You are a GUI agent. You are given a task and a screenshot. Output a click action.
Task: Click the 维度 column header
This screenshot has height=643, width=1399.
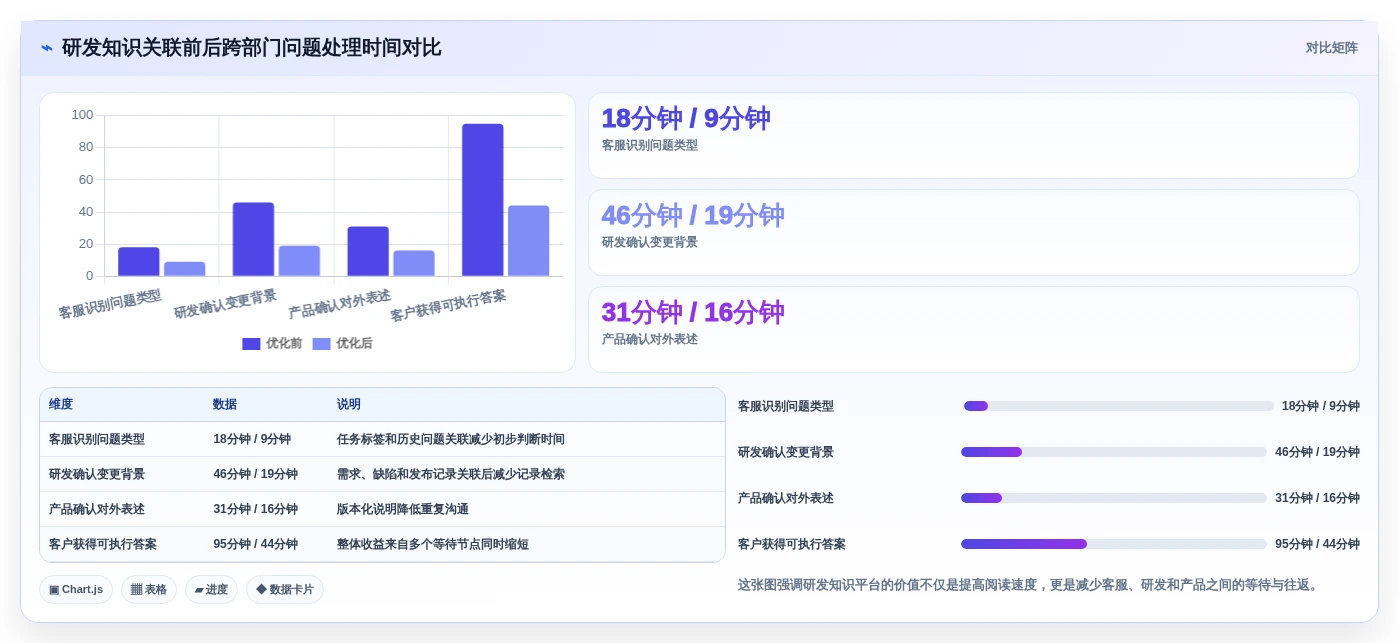[61, 405]
